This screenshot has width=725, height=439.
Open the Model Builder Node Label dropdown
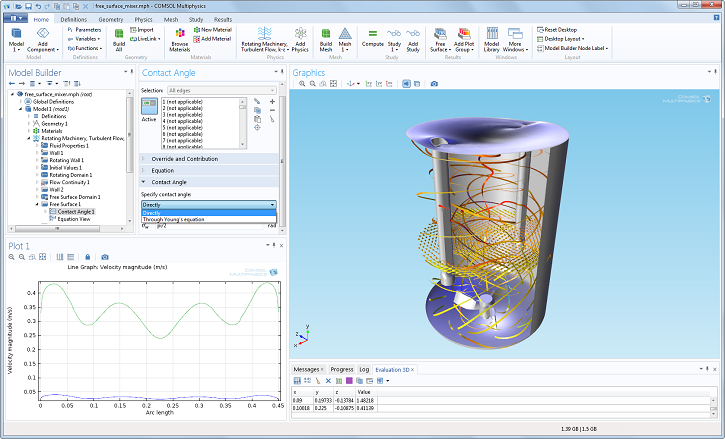pyautogui.click(x=572, y=48)
